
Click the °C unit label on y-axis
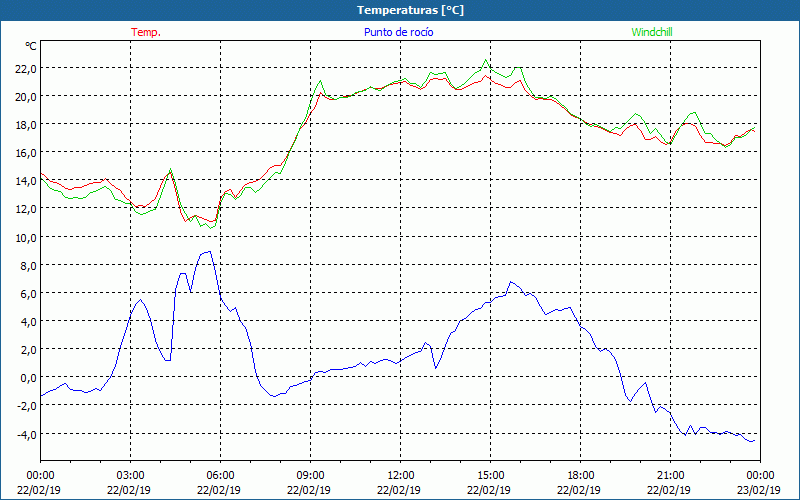tap(31, 46)
